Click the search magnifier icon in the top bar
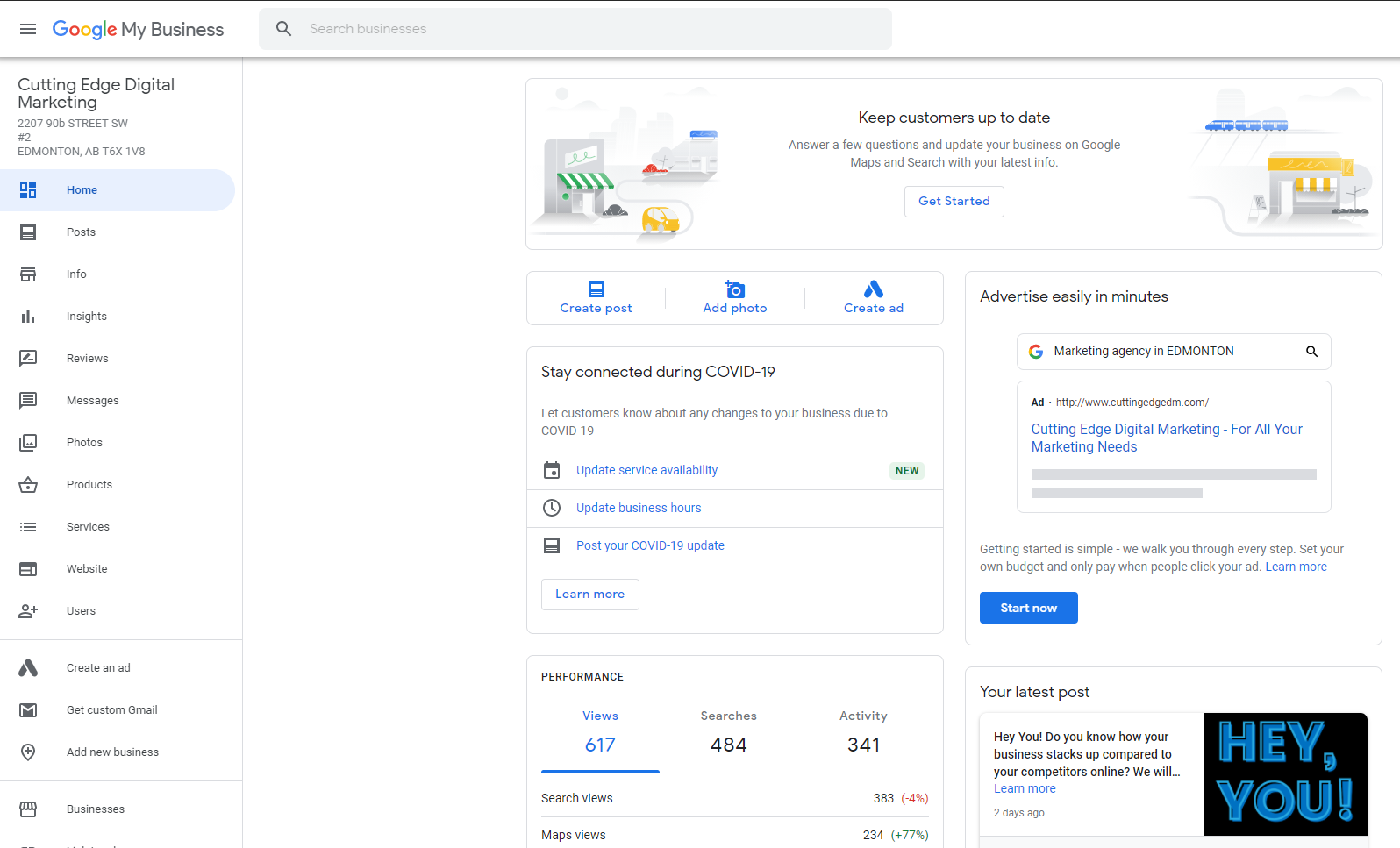Viewport: 1400px width, 848px height. coord(284,29)
